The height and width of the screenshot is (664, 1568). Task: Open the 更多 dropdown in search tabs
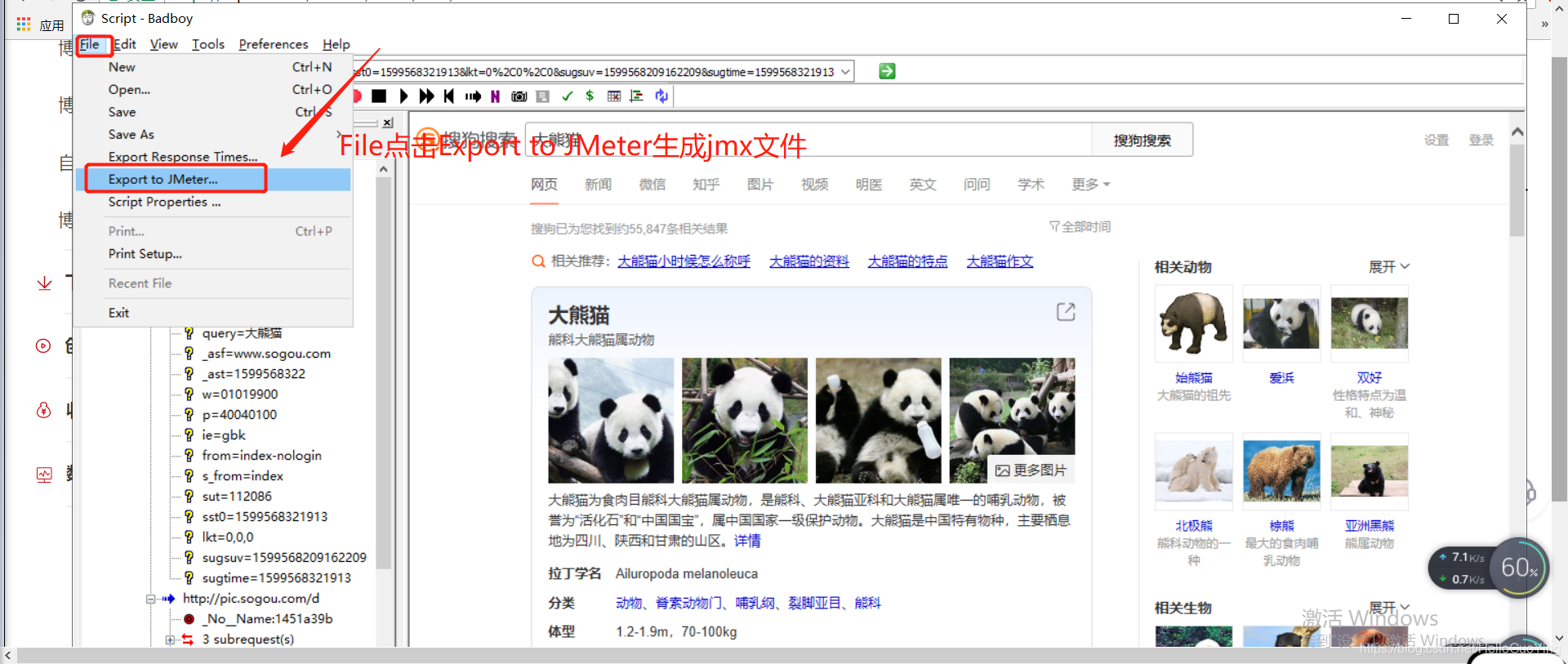[x=1091, y=185]
